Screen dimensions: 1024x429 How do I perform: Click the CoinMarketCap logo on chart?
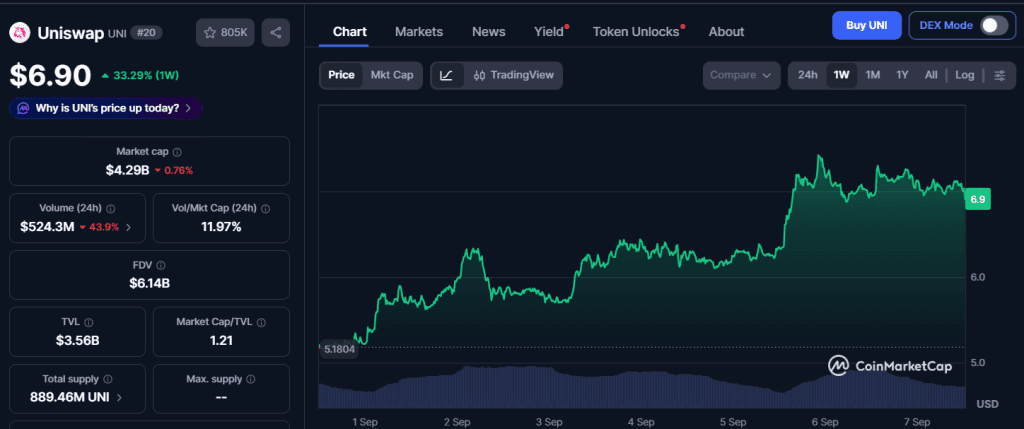(889, 366)
